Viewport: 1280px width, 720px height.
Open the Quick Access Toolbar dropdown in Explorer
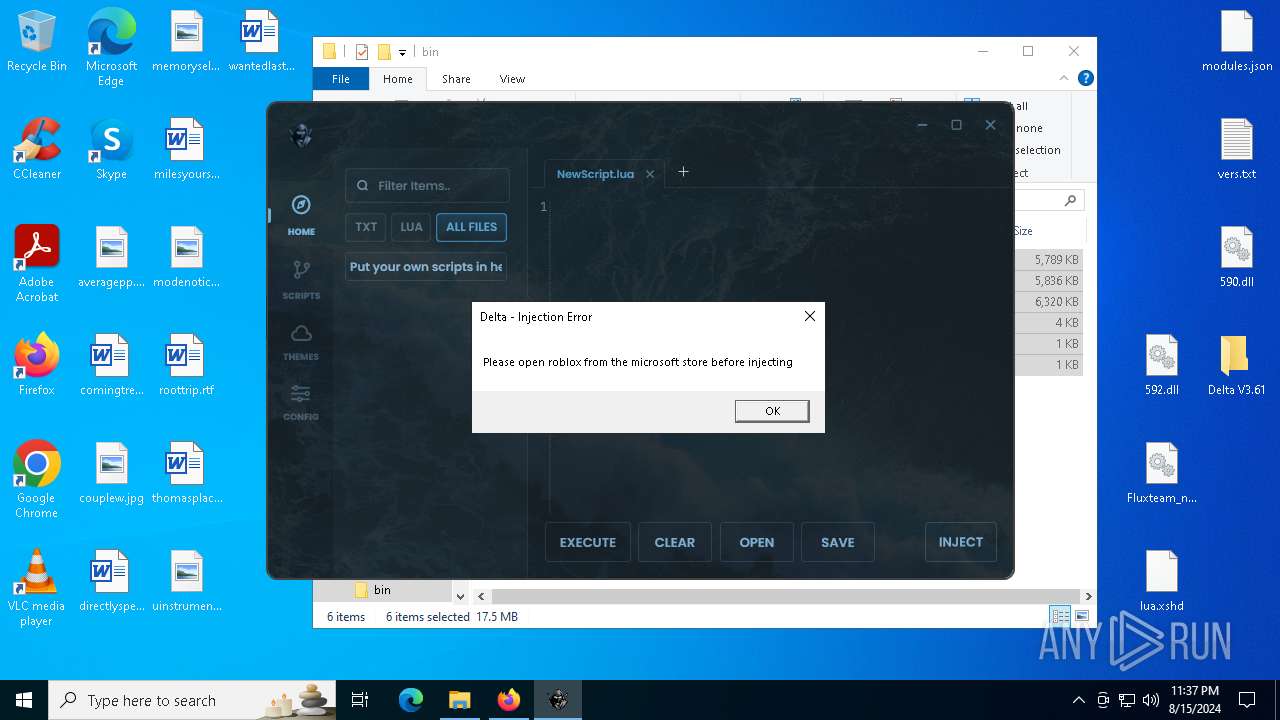coord(402,52)
